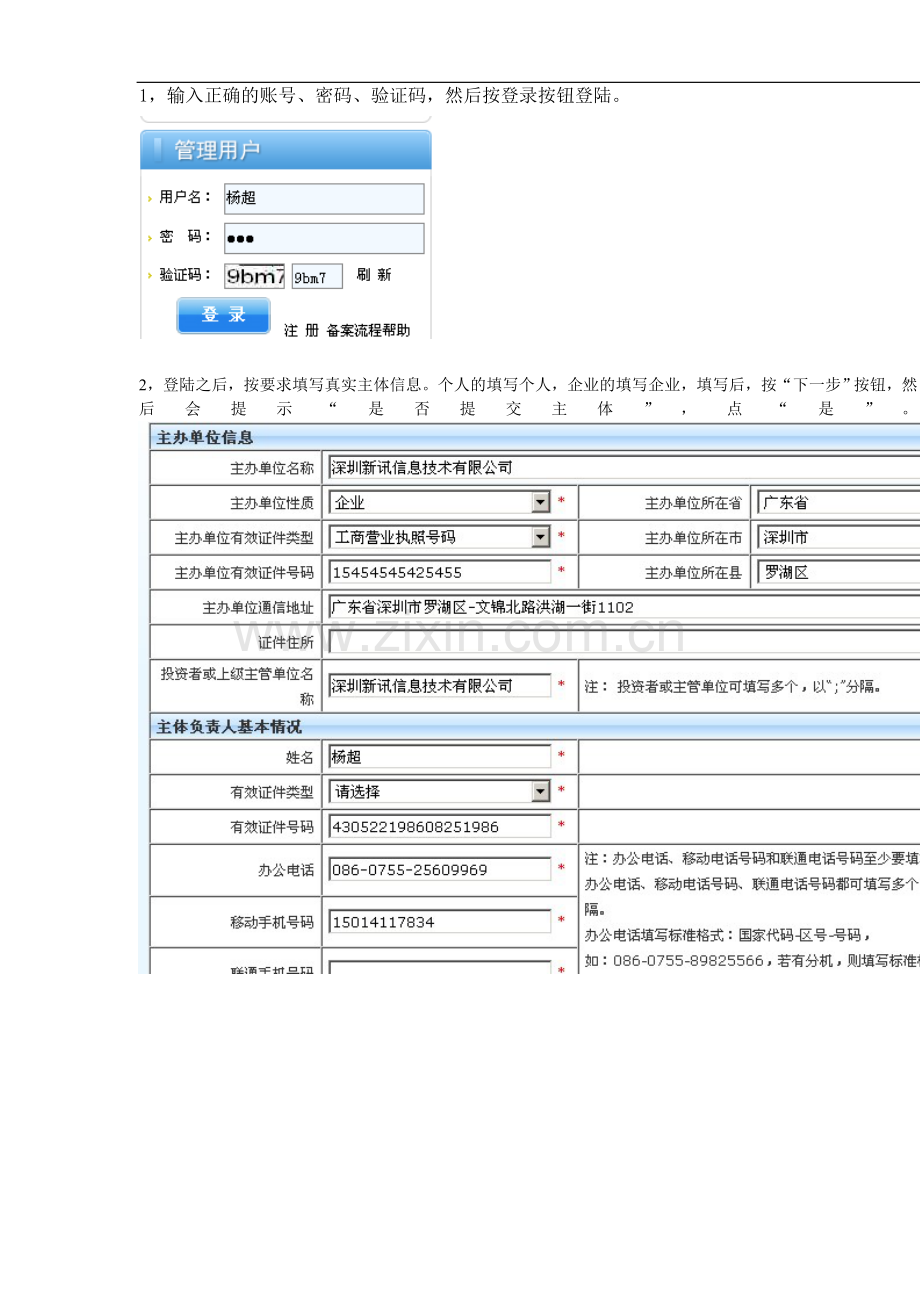Click the 密码 password input field
920x1302 pixels.
point(323,238)
